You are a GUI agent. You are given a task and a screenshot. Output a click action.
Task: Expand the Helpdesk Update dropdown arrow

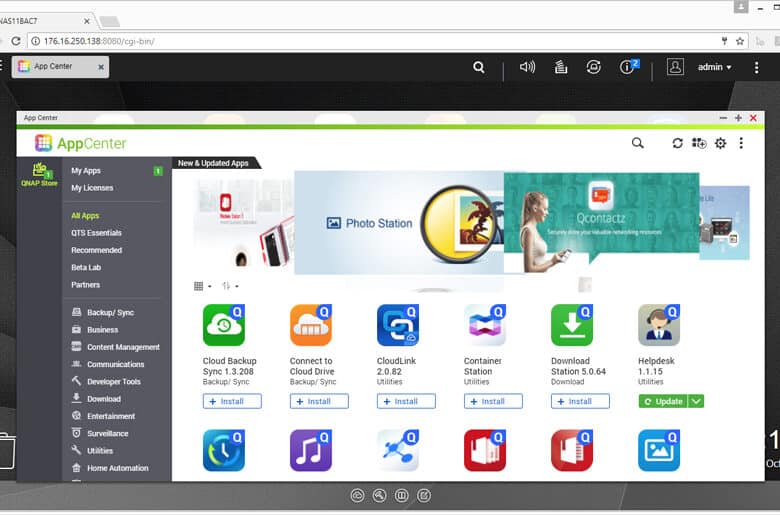tap(696, 401)
